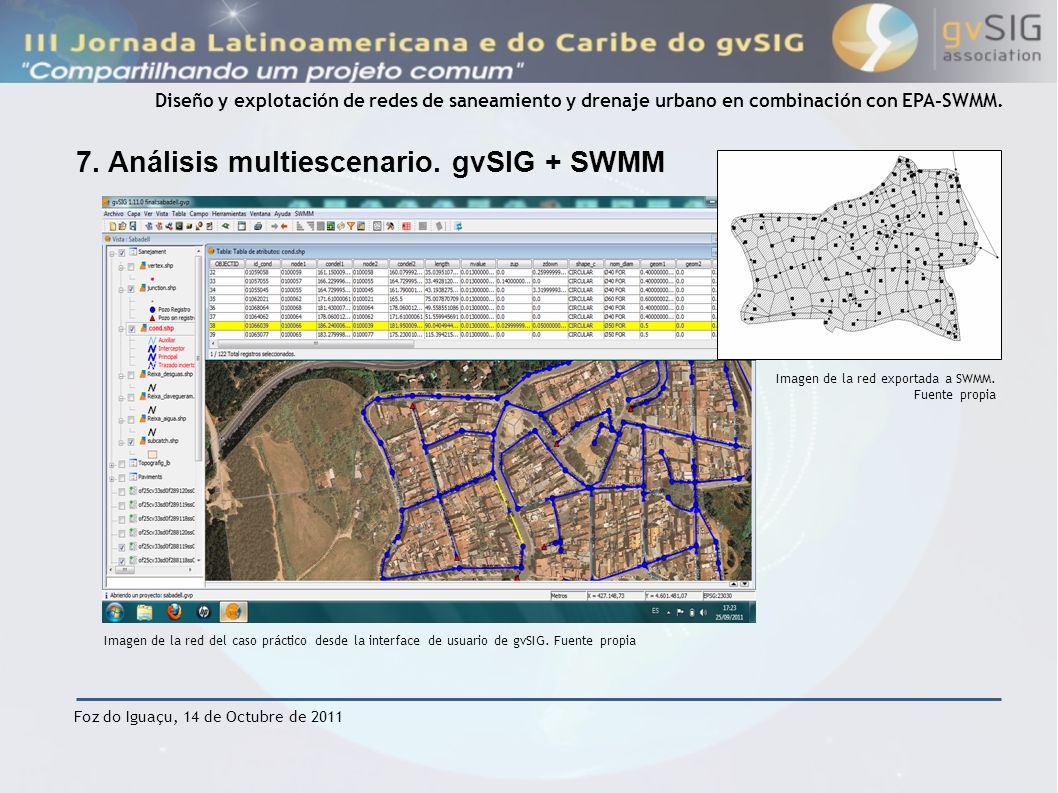Image resolution: width=1058 pixels, height=793 pixels.
Task: Click the flag action center tray icon
Action: tap(680, 612)
